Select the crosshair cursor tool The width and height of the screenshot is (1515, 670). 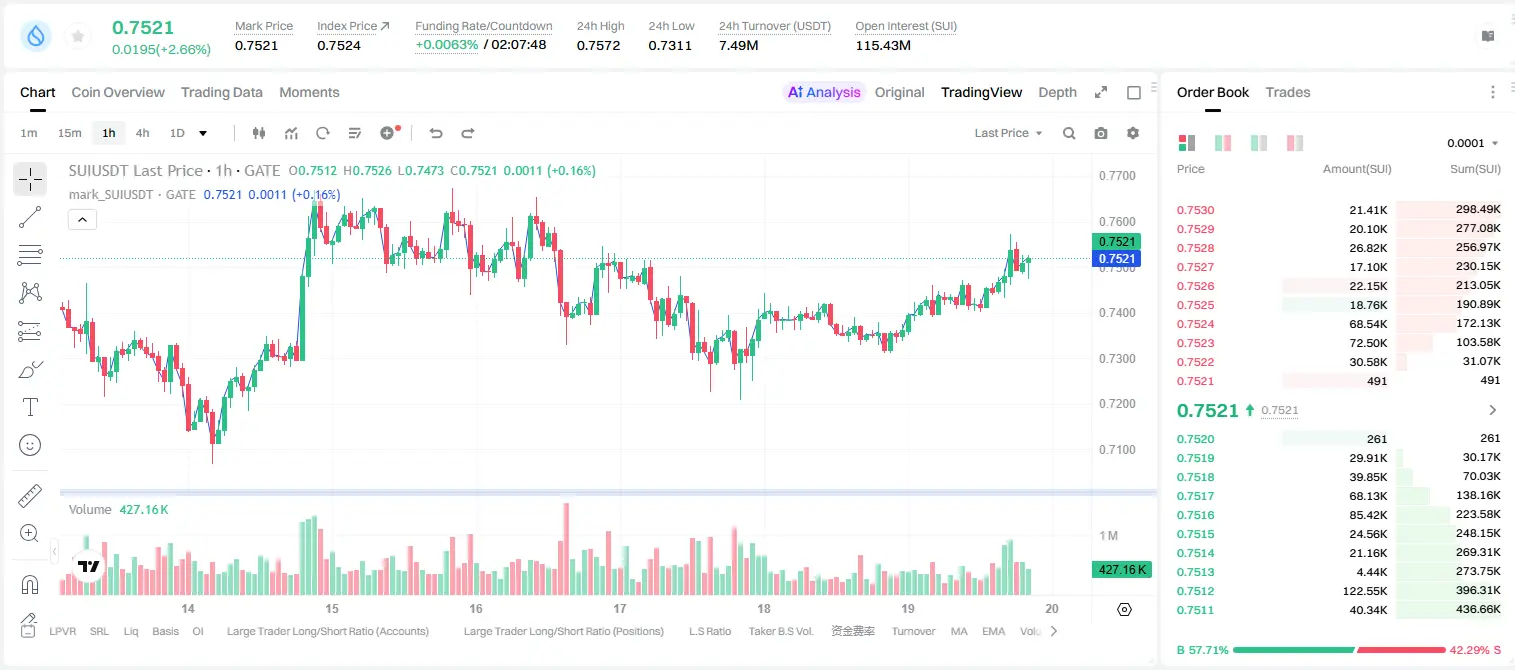(30, 179)
